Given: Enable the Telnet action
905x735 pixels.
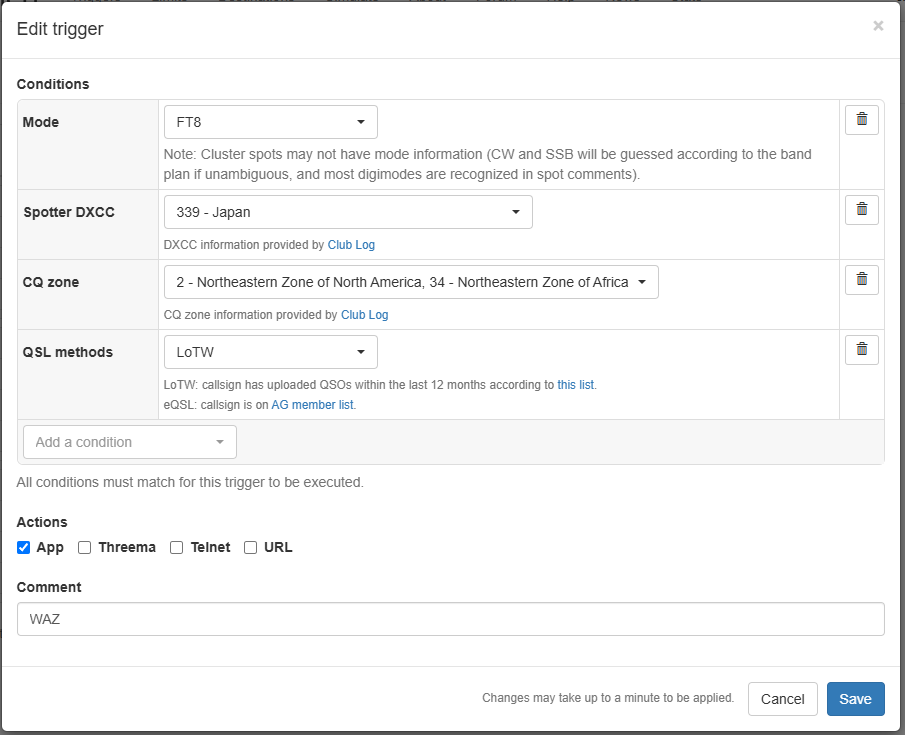Looking at the screenshot, I should [x=177, y=547].
